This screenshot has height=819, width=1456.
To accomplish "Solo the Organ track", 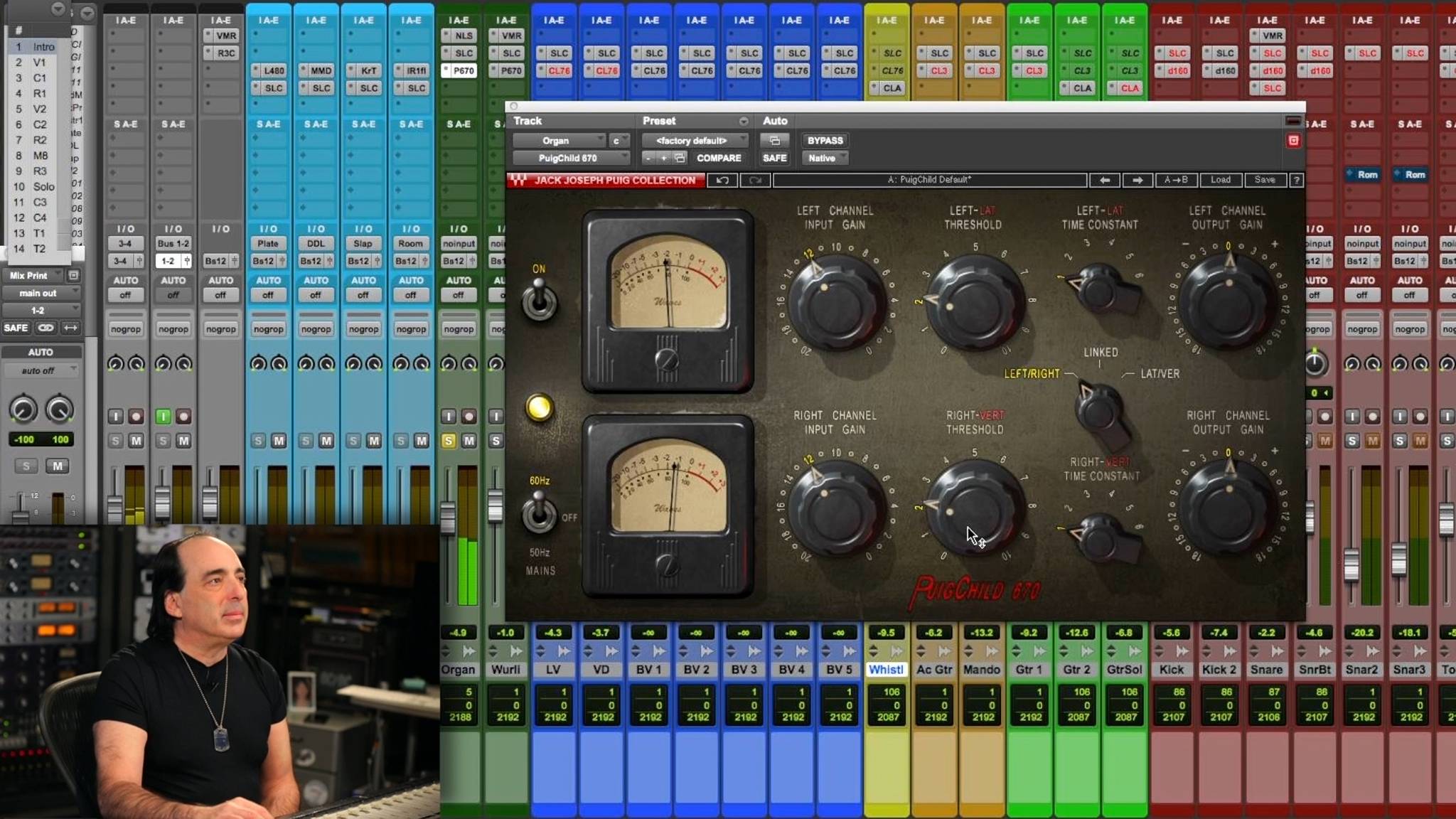I will pyautogui.click(x=448, y=441).
